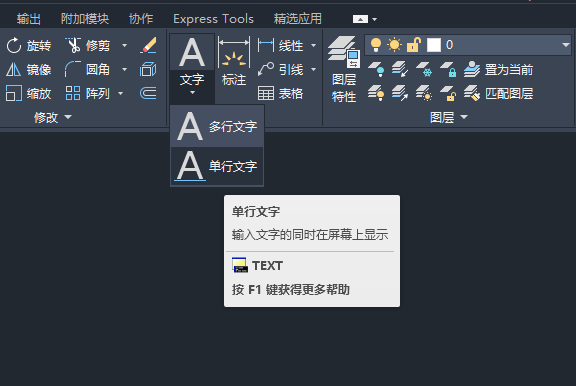Click the turn all layers on icon
This screenshot has width=576, height=386.
click(x=376, y=93)
